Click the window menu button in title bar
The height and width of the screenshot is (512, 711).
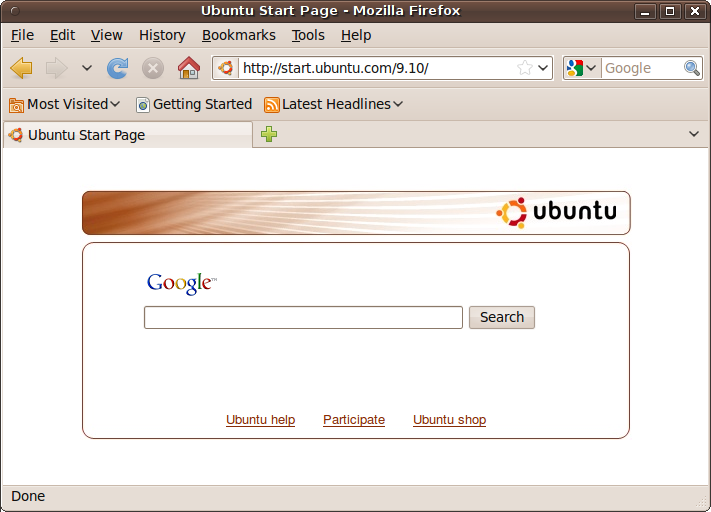click(x=15, y=10)
